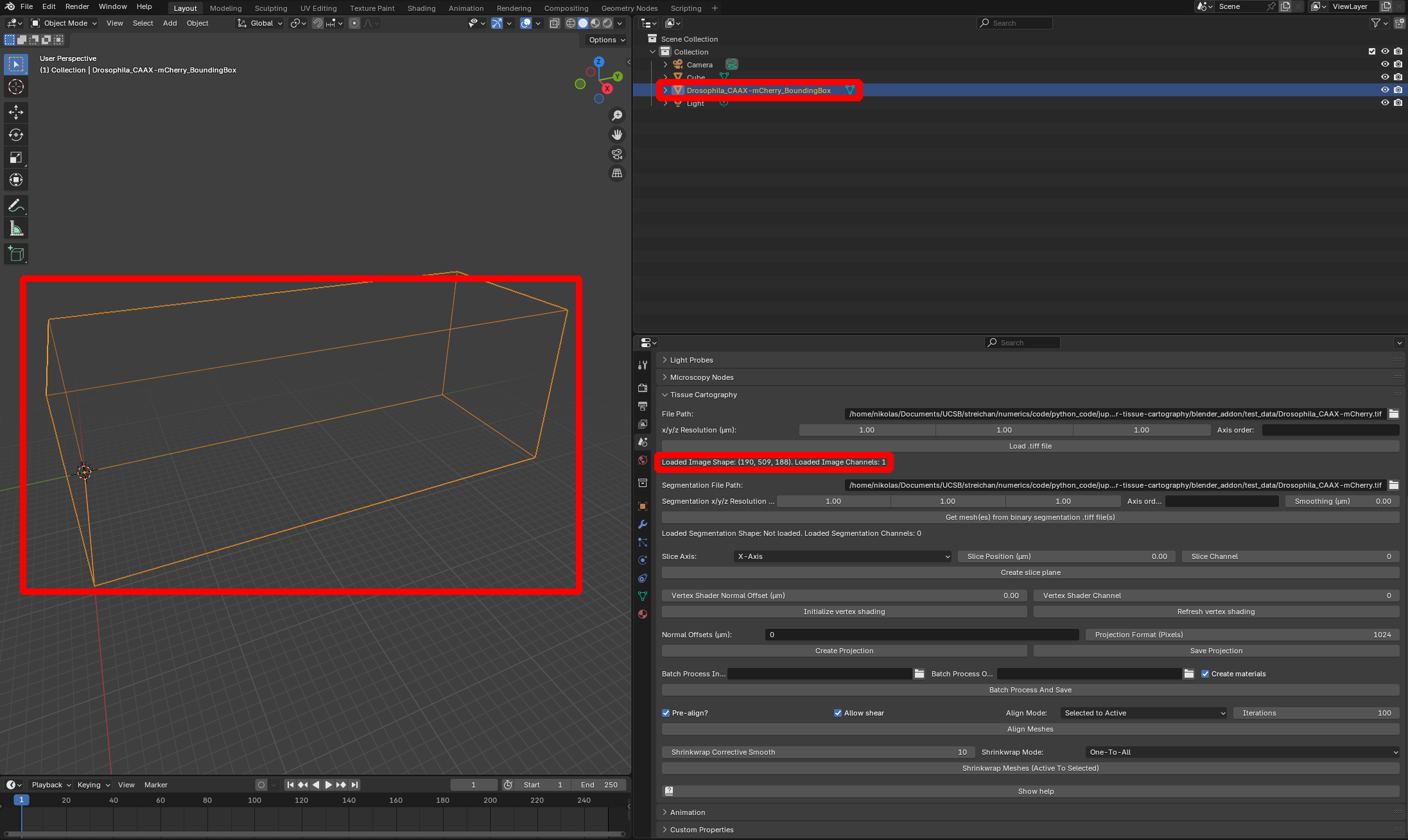Disable the Allow shear checkbox

(838, 713)
